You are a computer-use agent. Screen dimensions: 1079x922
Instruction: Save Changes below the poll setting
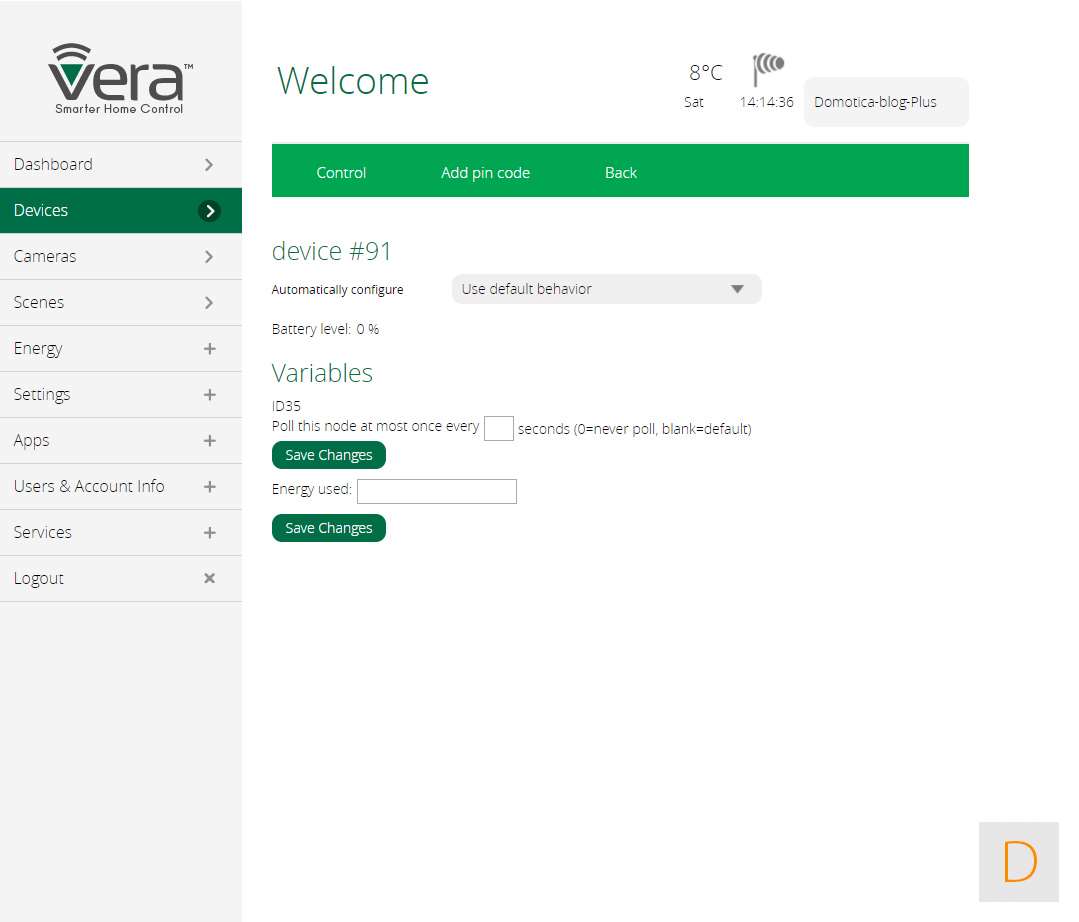[328, 455]
